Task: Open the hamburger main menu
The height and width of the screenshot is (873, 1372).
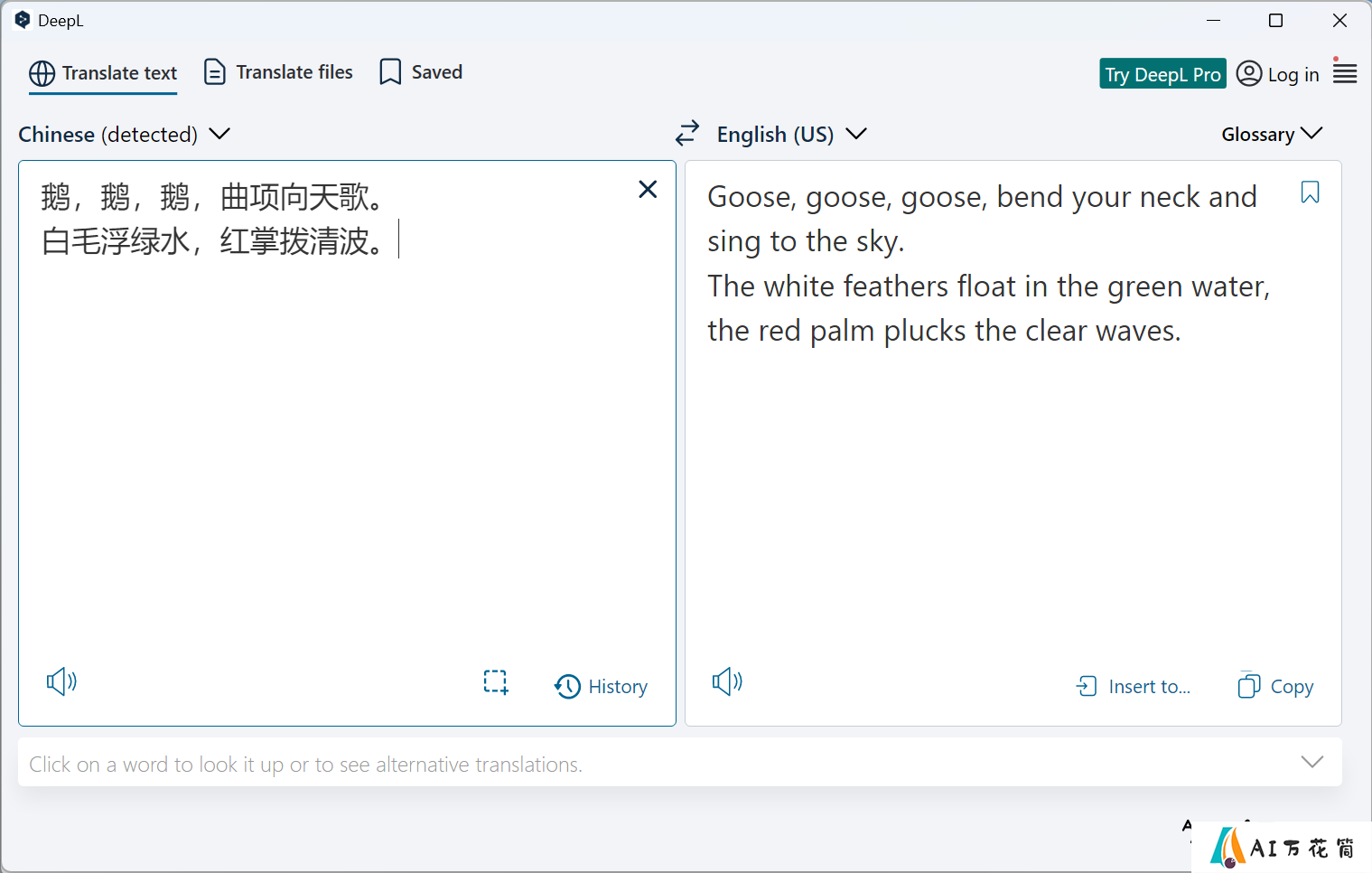Action: point(1345,73)
